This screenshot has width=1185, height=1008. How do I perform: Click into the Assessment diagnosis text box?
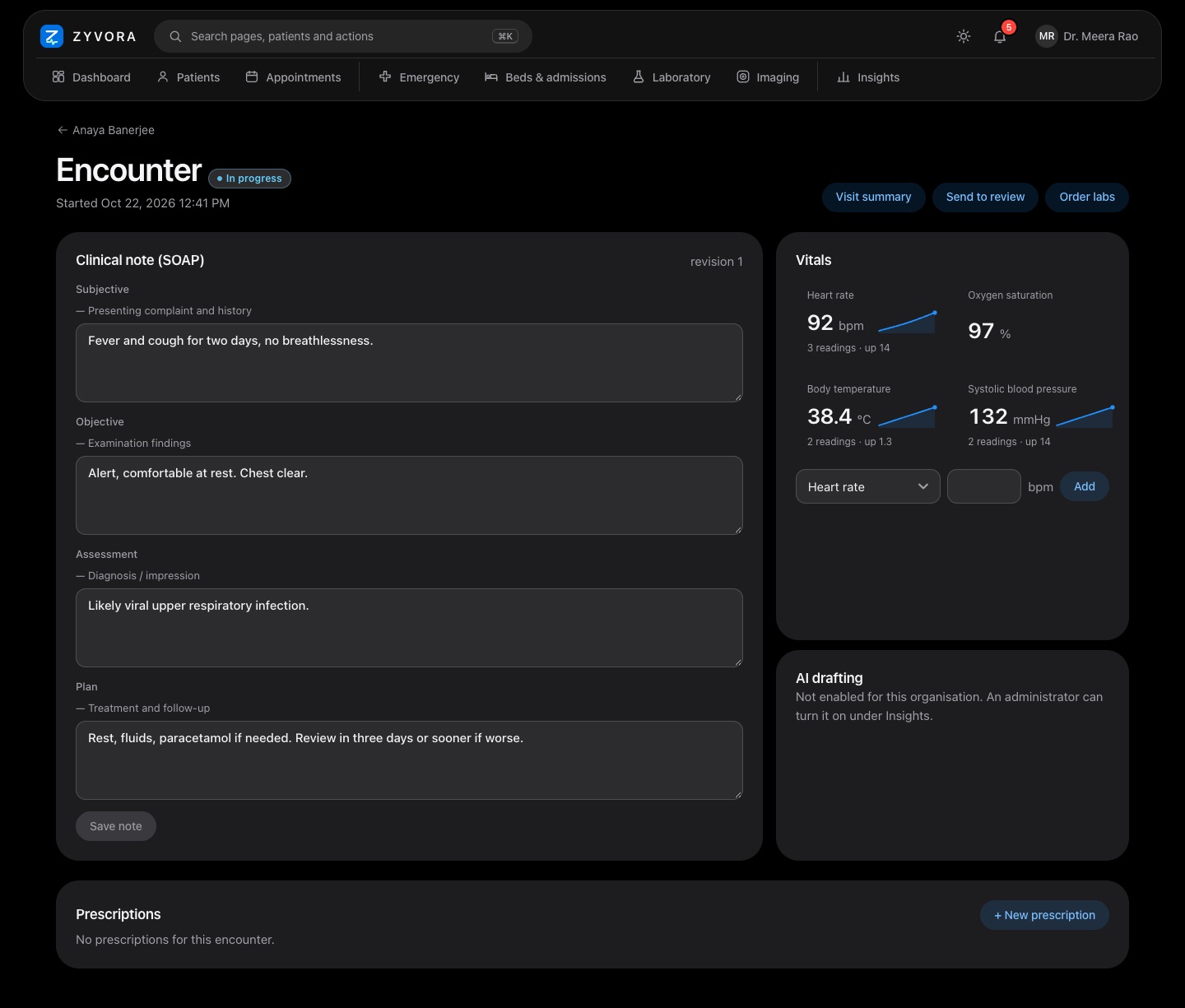[x=409, y=628]
